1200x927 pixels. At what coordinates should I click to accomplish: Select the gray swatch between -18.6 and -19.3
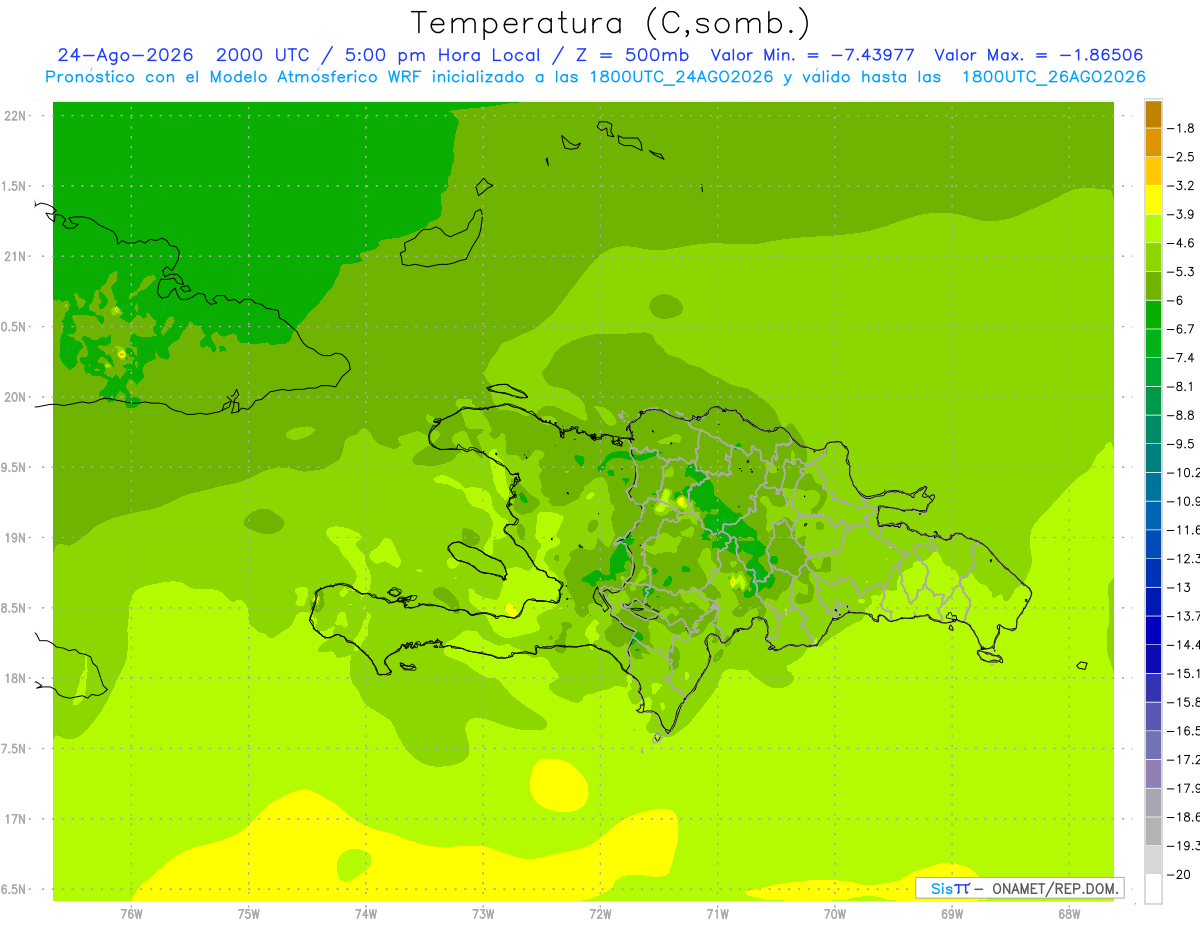[1153, 831]
